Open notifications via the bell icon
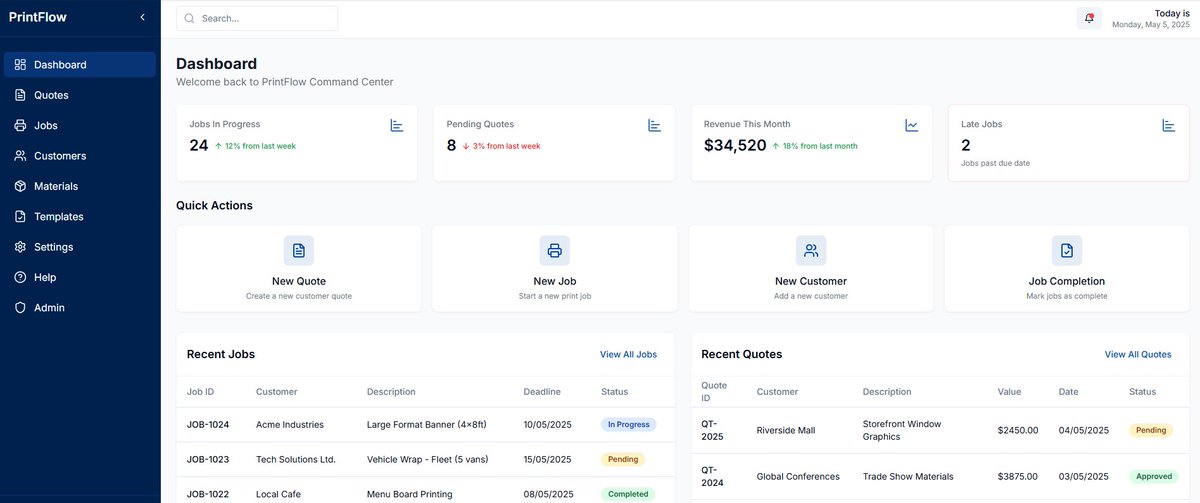 click(x=1089, y=18)
